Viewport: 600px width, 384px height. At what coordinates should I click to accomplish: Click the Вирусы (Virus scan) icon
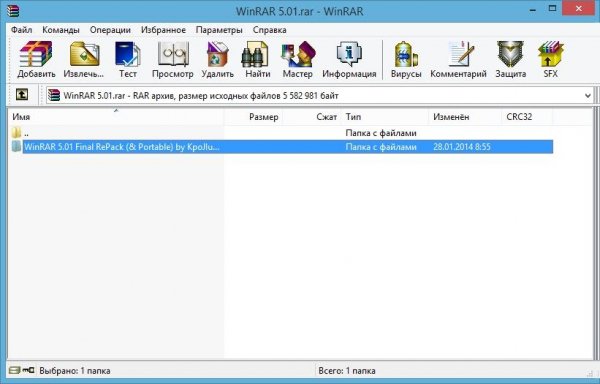tap(406, 59)
